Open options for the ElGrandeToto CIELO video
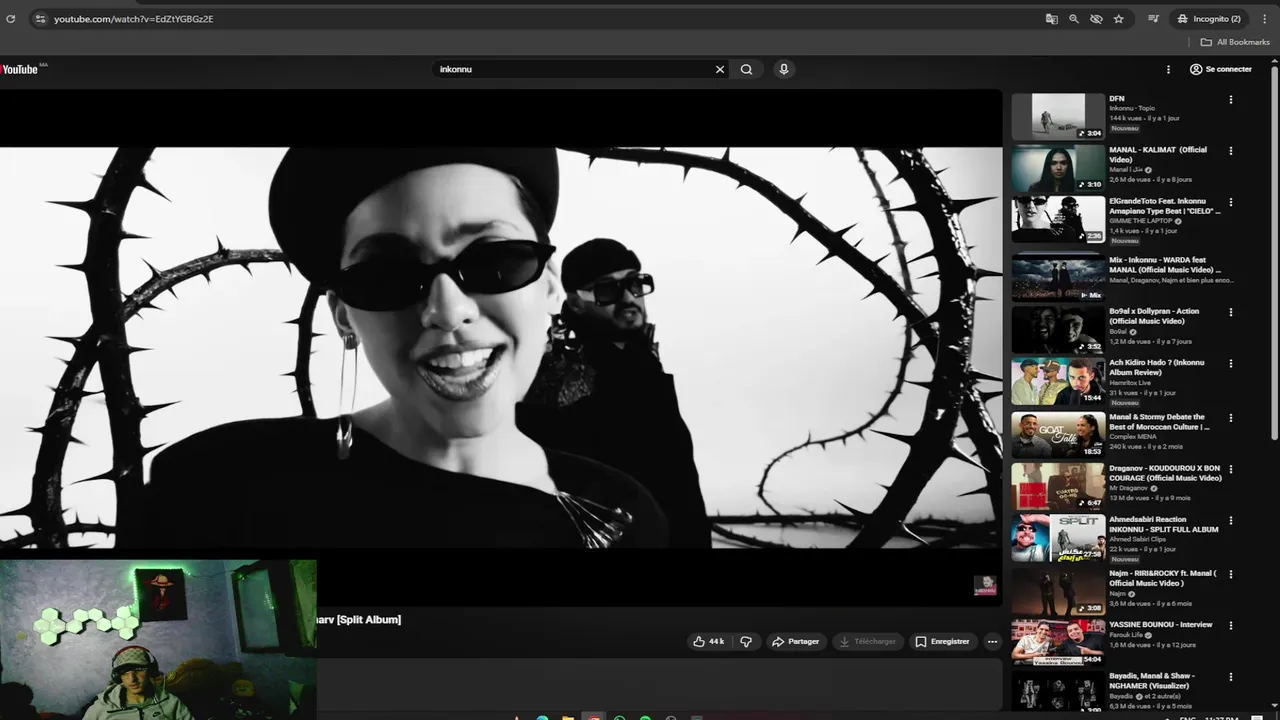 [x=1231, y=202]
